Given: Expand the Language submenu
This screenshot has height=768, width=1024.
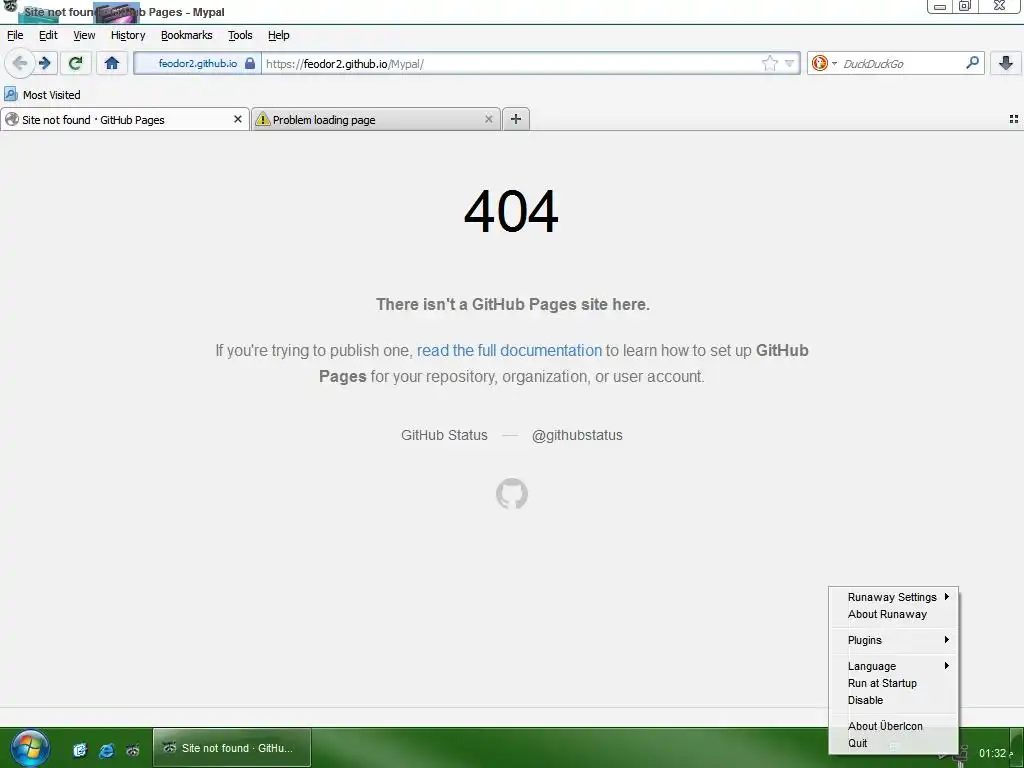Looking at the screenshot, I should 893,666.
